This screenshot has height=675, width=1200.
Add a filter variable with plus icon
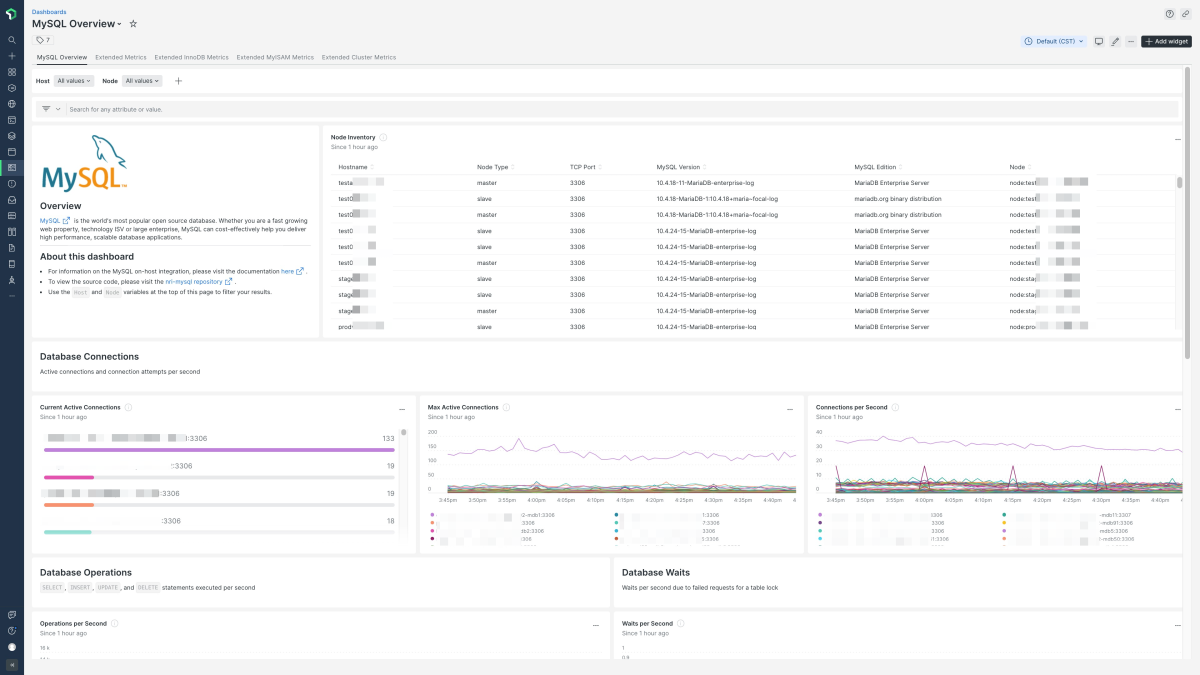178,81
